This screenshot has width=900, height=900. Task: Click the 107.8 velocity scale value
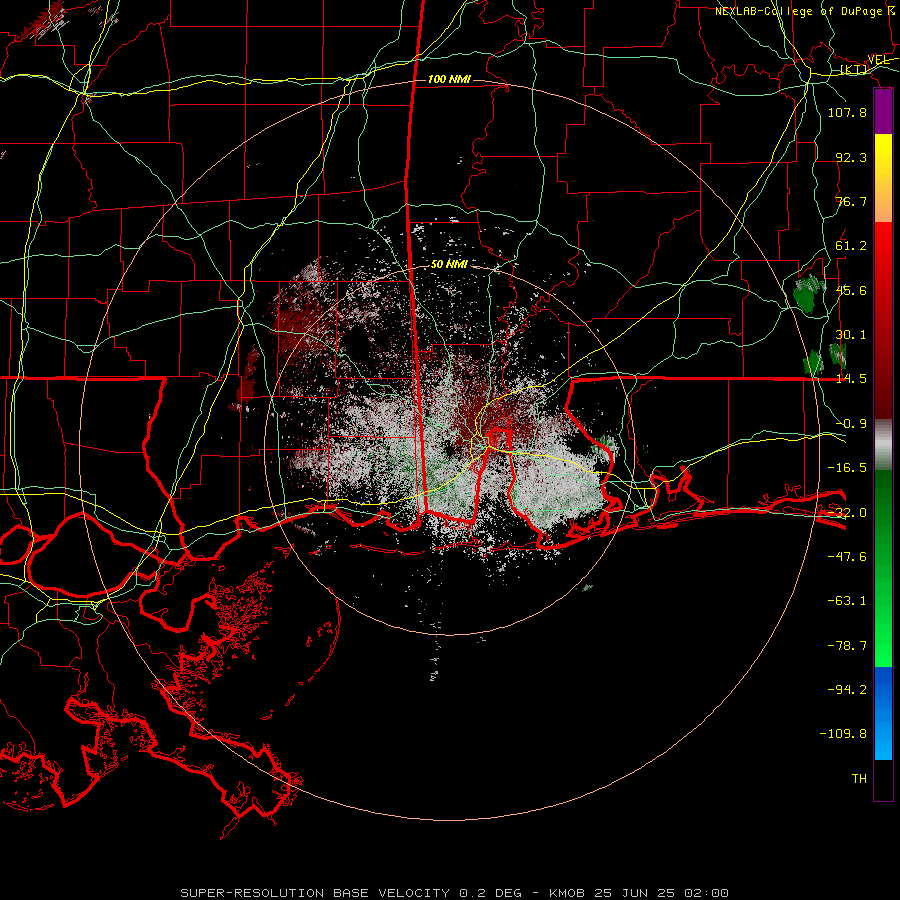[847, 112]
